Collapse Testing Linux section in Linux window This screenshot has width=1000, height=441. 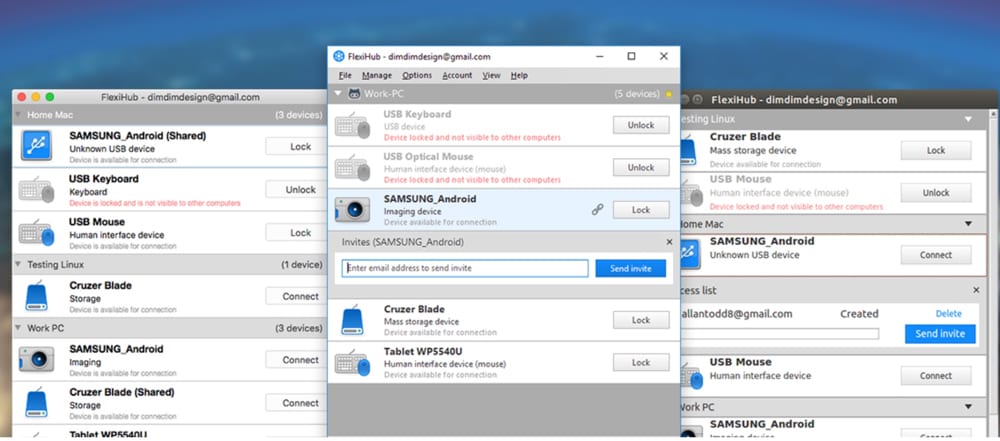tap(969, 119)
